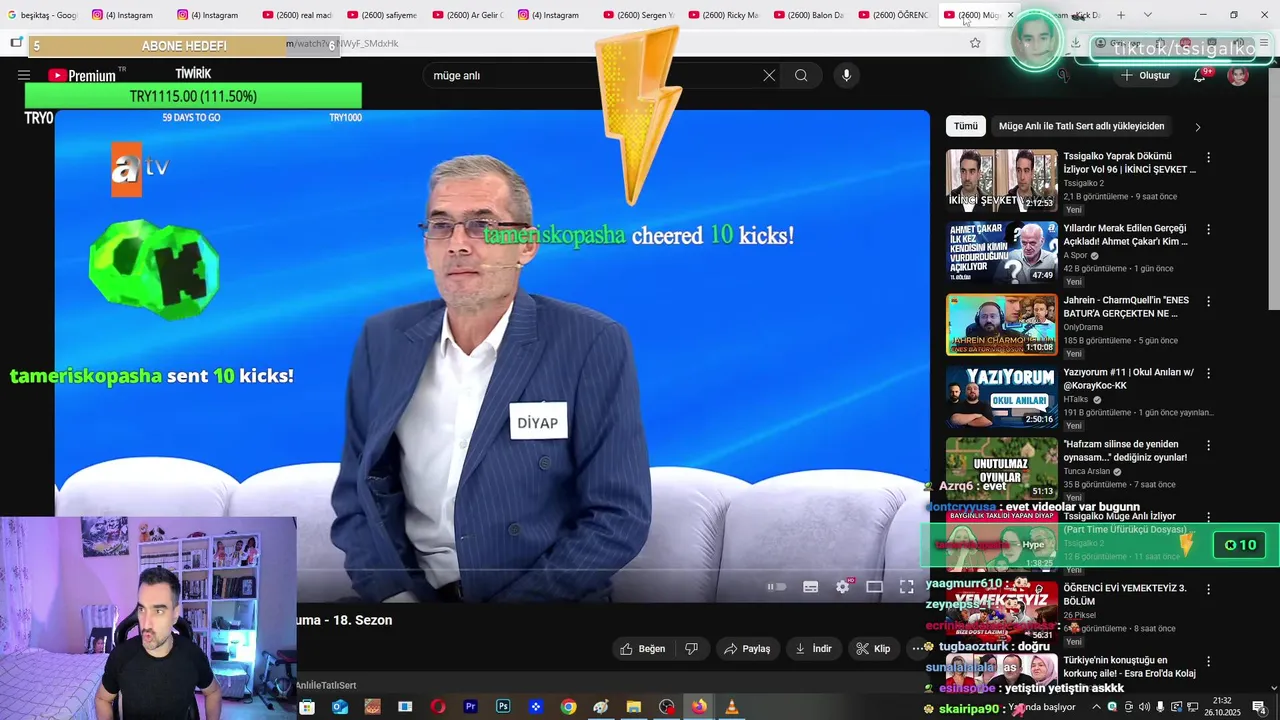Screen dimensions: 1280x720
Task: Open options for Ahmet Çakar video
Action: pos(1208,229)
